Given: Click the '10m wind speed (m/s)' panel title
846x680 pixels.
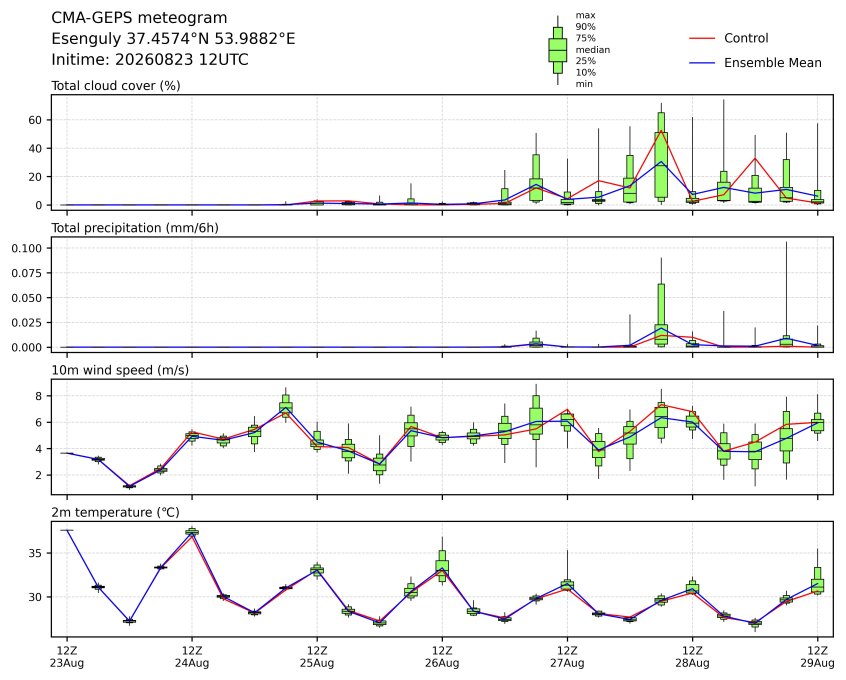Looking at the screenshot, I should [x=120, y=370].
